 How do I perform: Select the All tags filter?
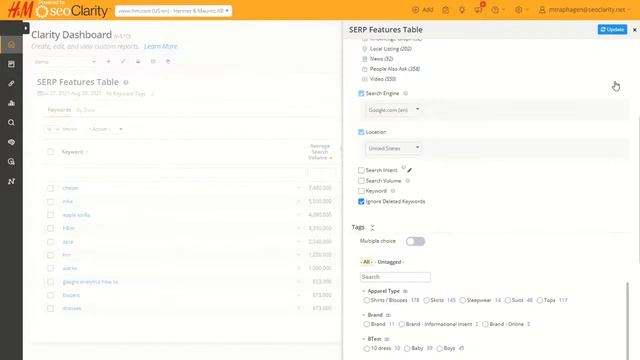[x=366, y=262]
